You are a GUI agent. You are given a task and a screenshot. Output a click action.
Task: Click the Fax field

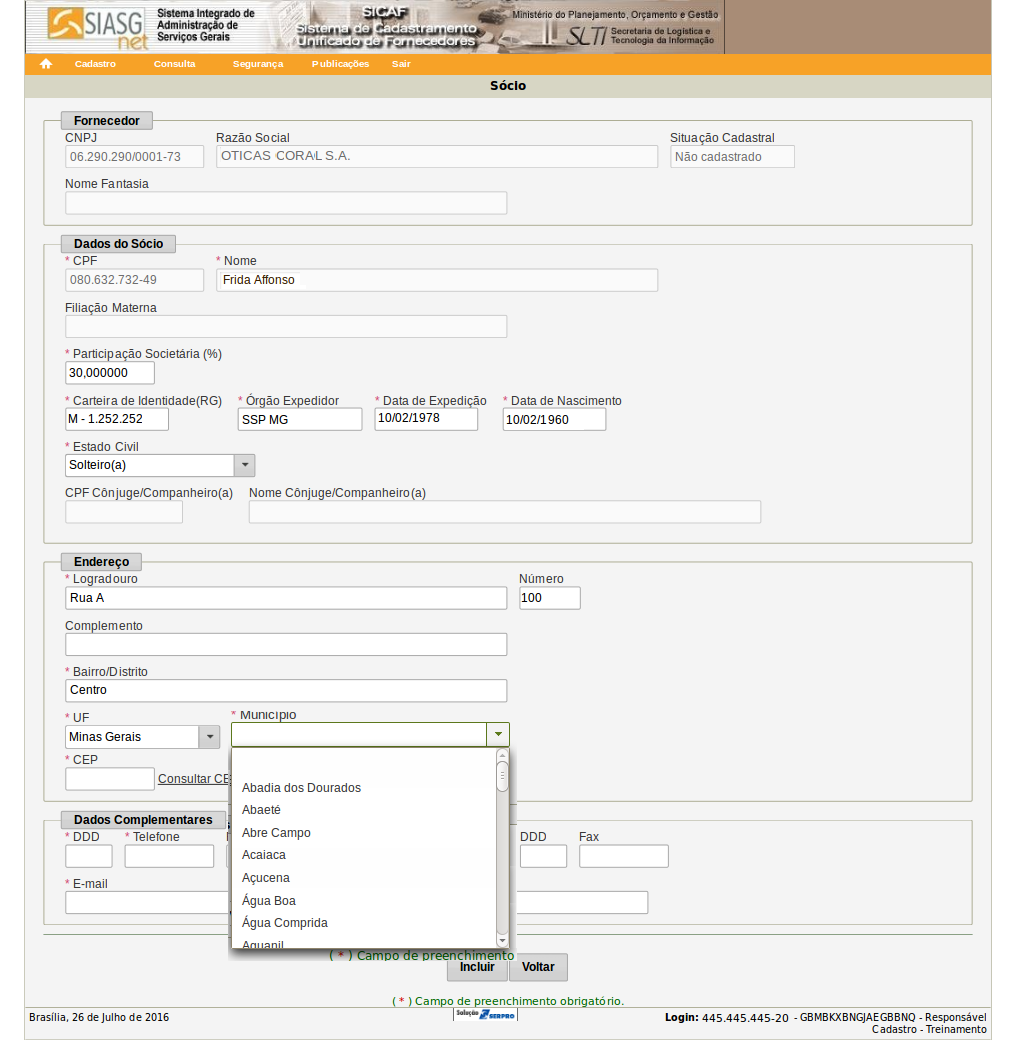click(623, 856)
